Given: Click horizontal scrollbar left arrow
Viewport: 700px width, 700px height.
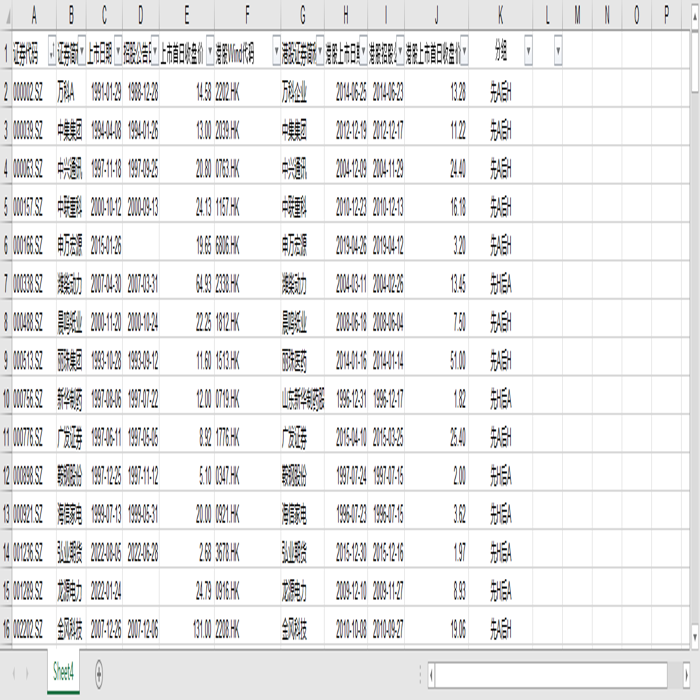Looking at the screenshot, I should click(x=431, y=675).
